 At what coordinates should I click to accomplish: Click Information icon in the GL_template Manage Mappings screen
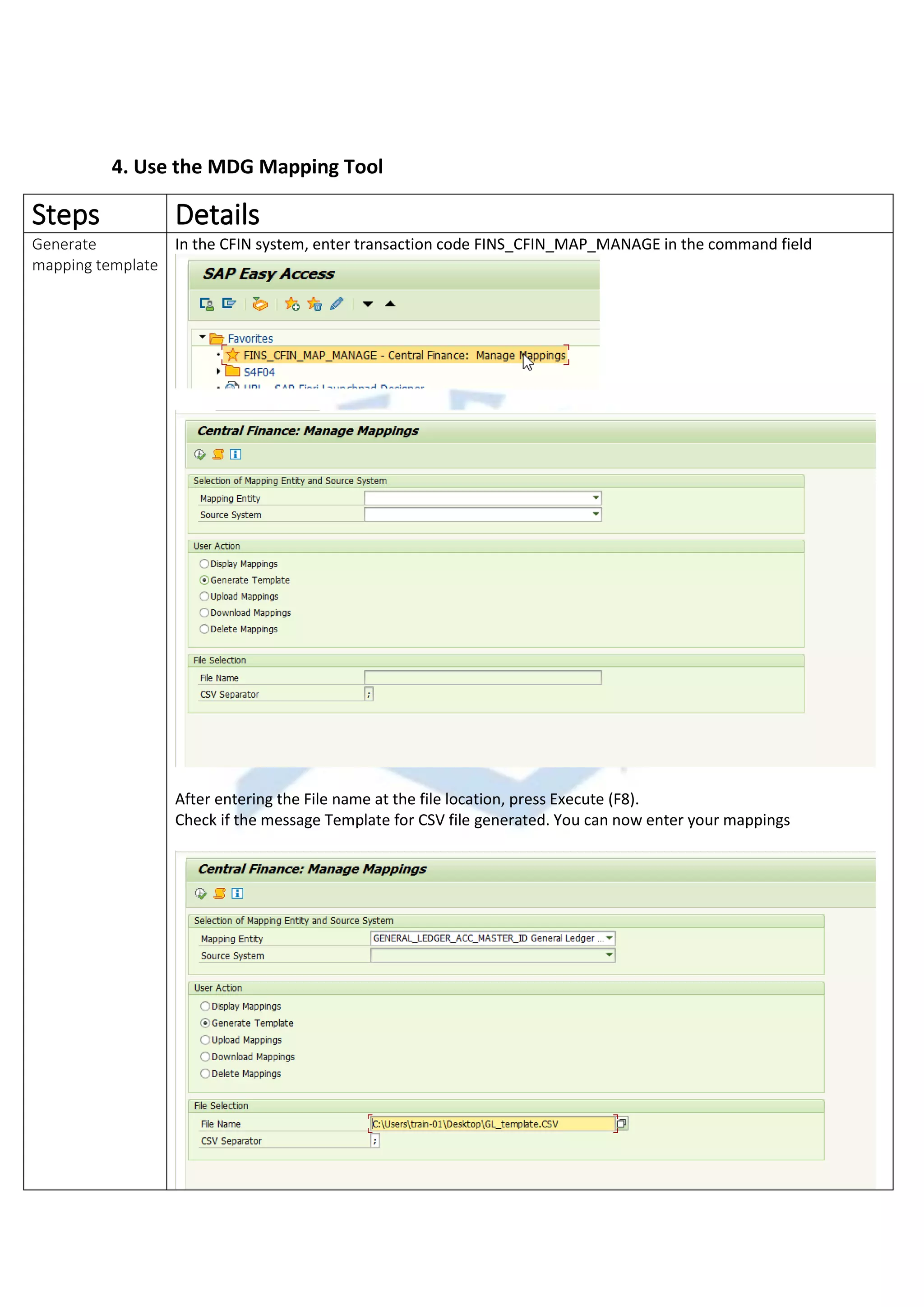click(x=238, y=893)
